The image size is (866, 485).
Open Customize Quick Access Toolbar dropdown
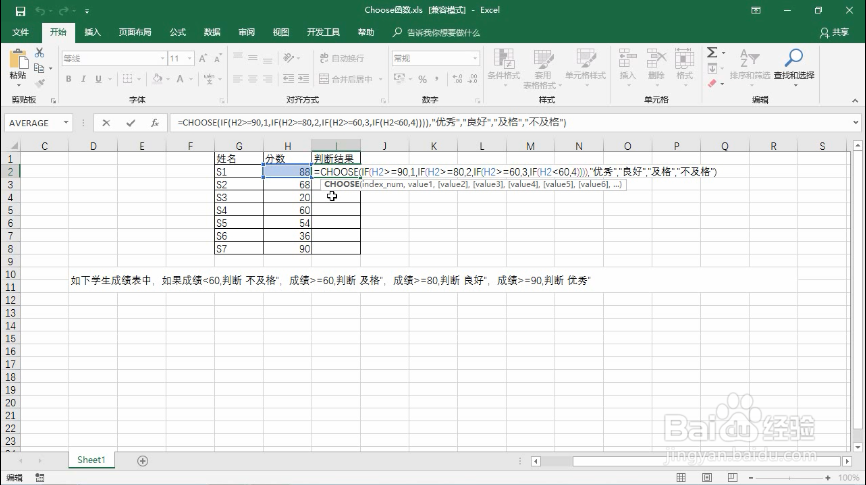click(x=87, y=11)
